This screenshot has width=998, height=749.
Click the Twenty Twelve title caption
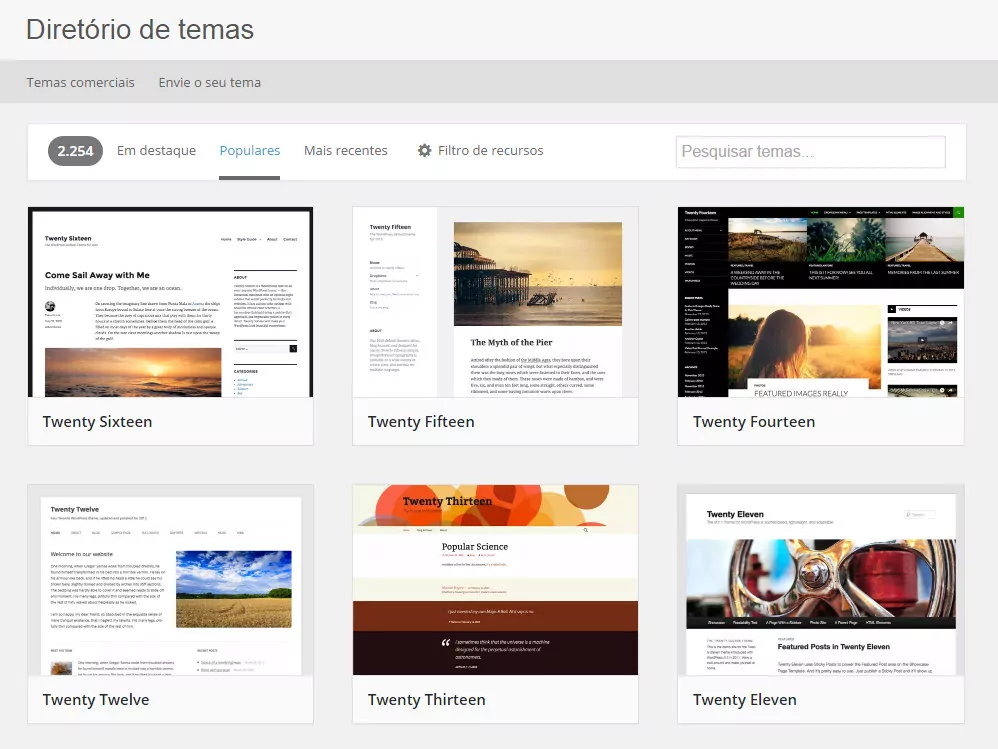point(95,700)
